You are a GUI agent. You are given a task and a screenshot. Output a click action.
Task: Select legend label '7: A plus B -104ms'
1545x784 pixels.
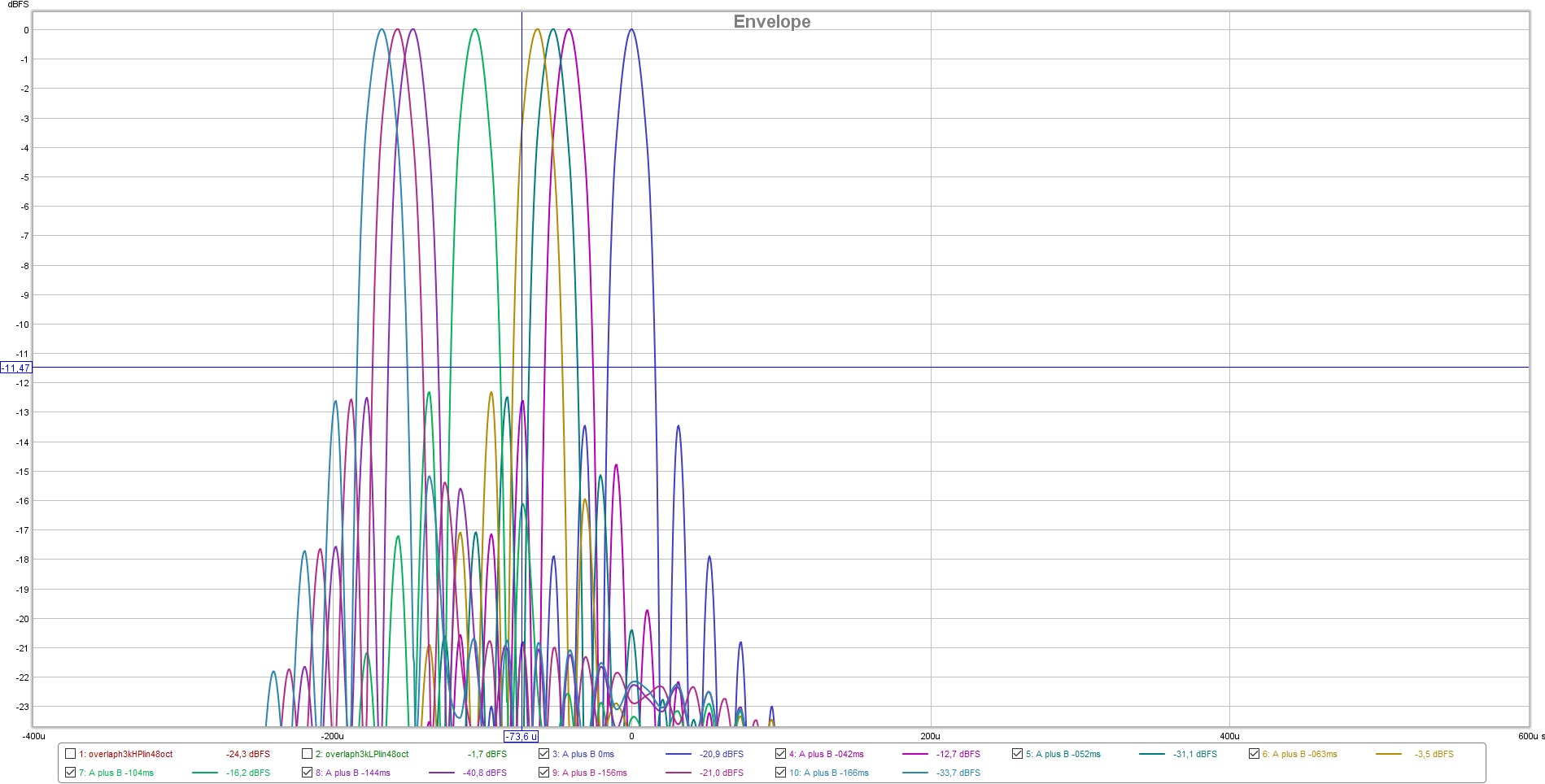pyautogui.click(x=116, y=773)
